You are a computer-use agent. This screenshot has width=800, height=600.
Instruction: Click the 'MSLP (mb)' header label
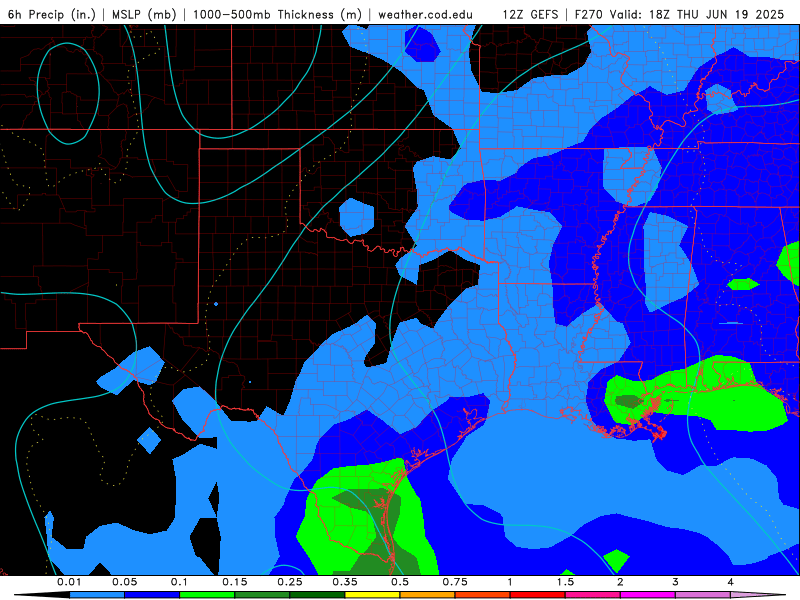pos(144,14)
